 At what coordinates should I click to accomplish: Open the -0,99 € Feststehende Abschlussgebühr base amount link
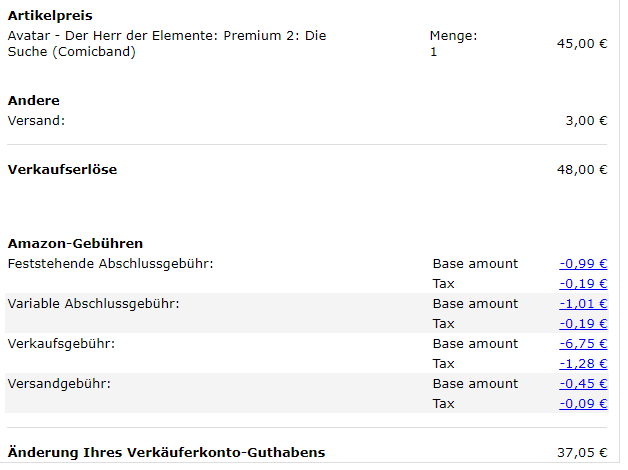click(x=583, y=264)
